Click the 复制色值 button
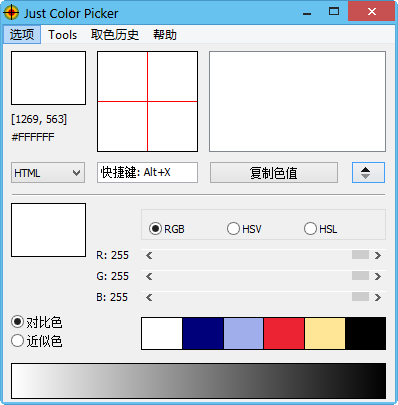The width and height of the screenshot is (398, 405). (x=274, y=173)
